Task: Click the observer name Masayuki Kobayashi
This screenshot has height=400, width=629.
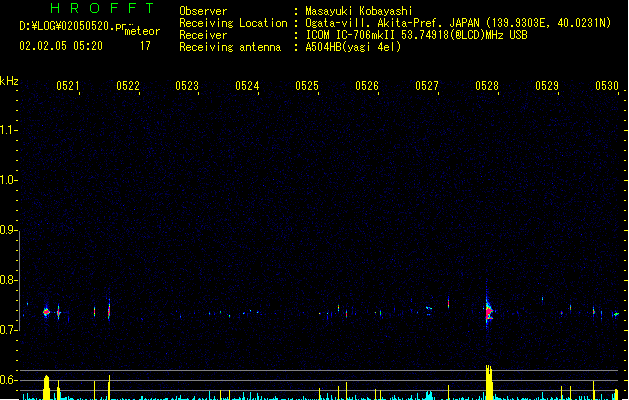Action: tap(359, 11)
